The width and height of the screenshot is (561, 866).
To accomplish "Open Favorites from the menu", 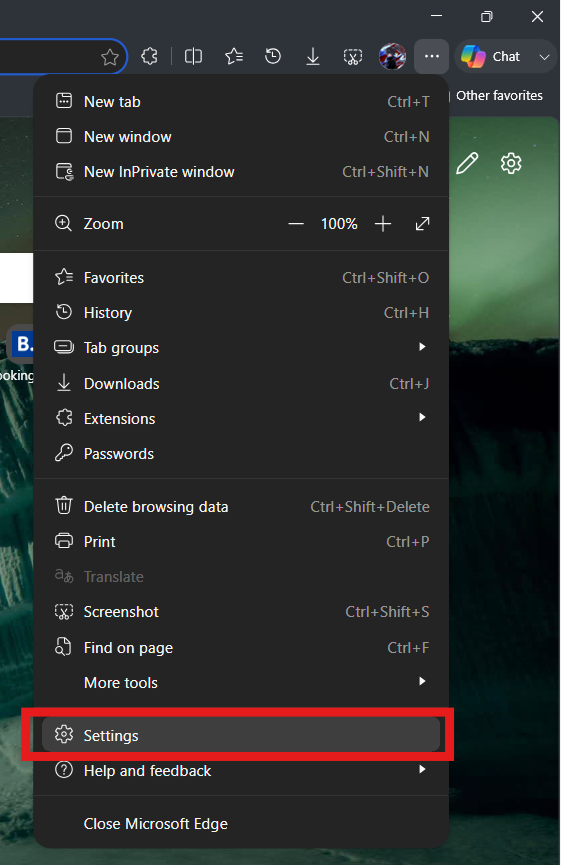I will pos(241,277).
